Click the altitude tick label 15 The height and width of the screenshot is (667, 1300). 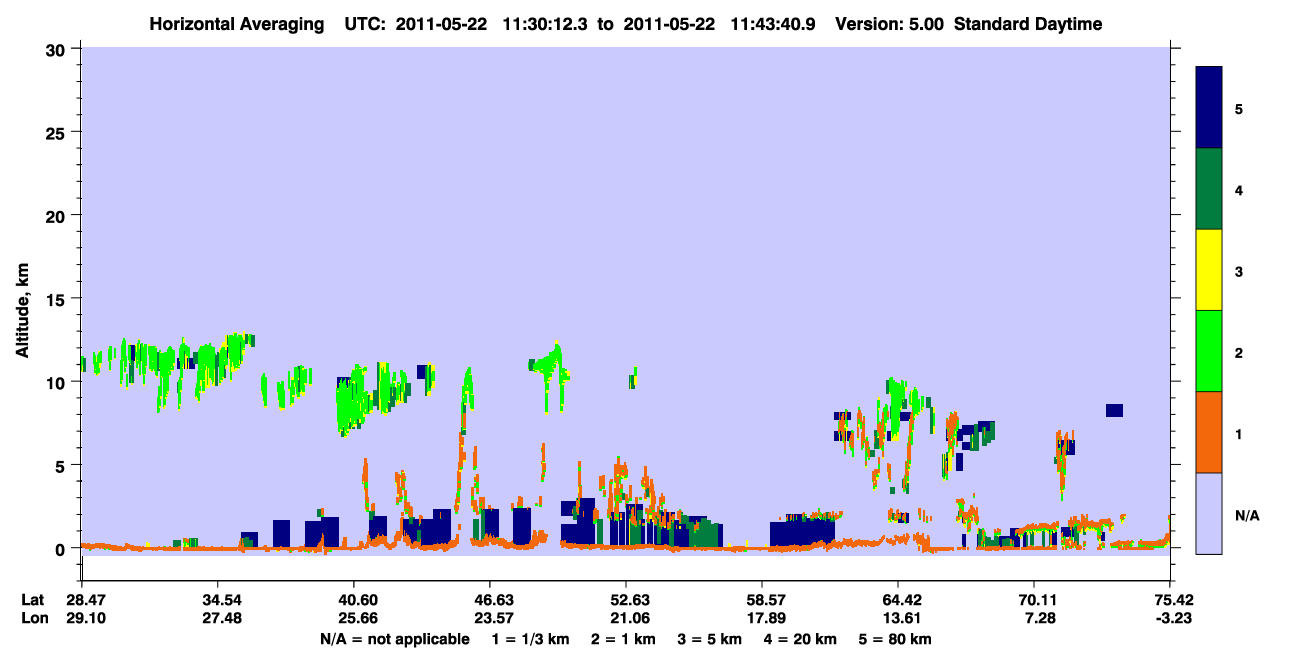58,298
